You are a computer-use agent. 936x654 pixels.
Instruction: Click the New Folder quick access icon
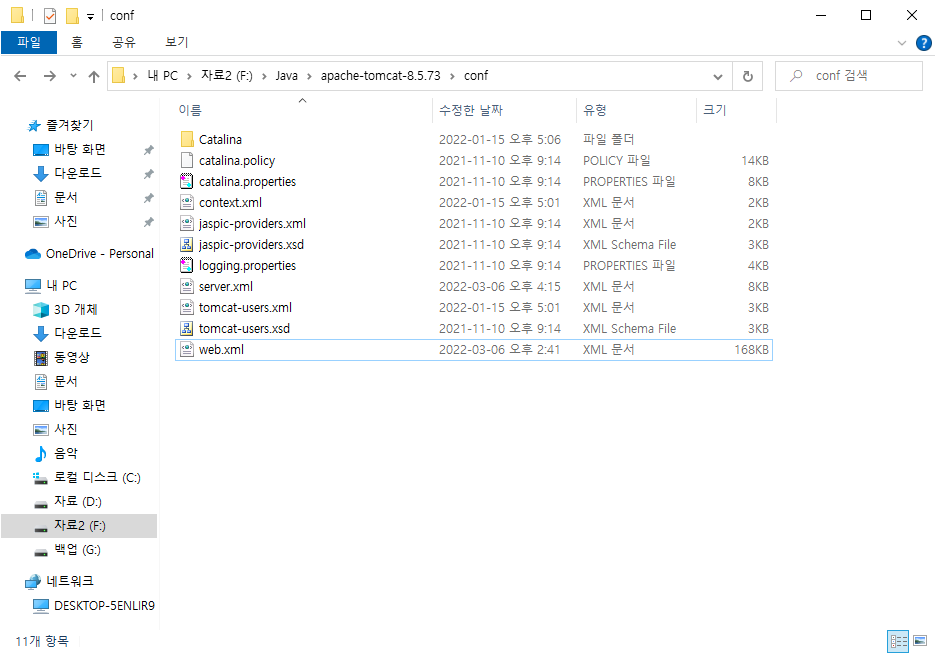coord(72,16)
